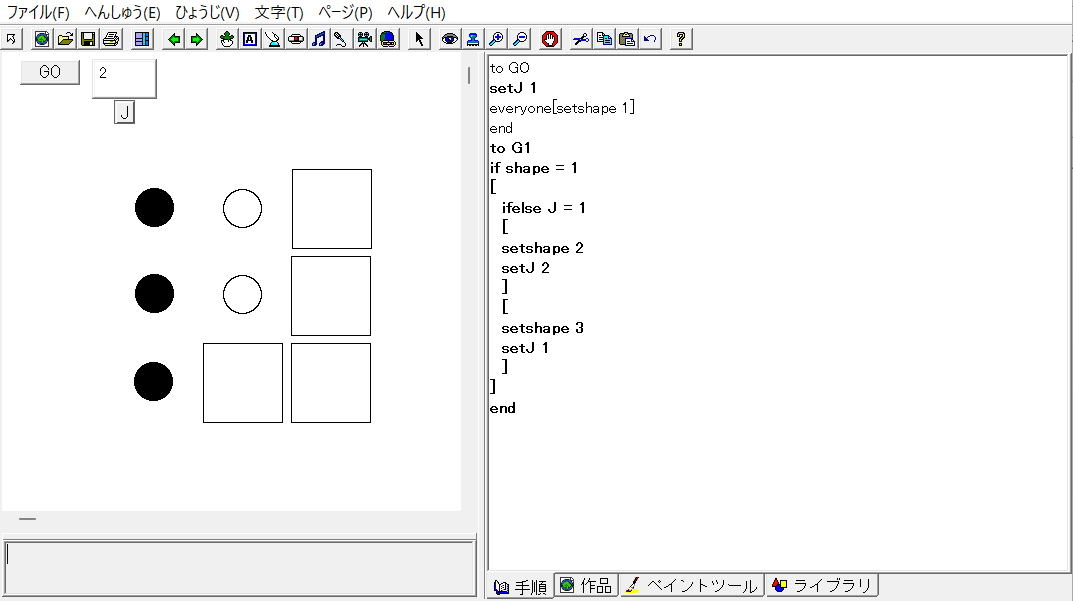Click the 'to G1' procedure line
The height and width of the screenshot is (601, 1073).
click(x=510, y=148)
